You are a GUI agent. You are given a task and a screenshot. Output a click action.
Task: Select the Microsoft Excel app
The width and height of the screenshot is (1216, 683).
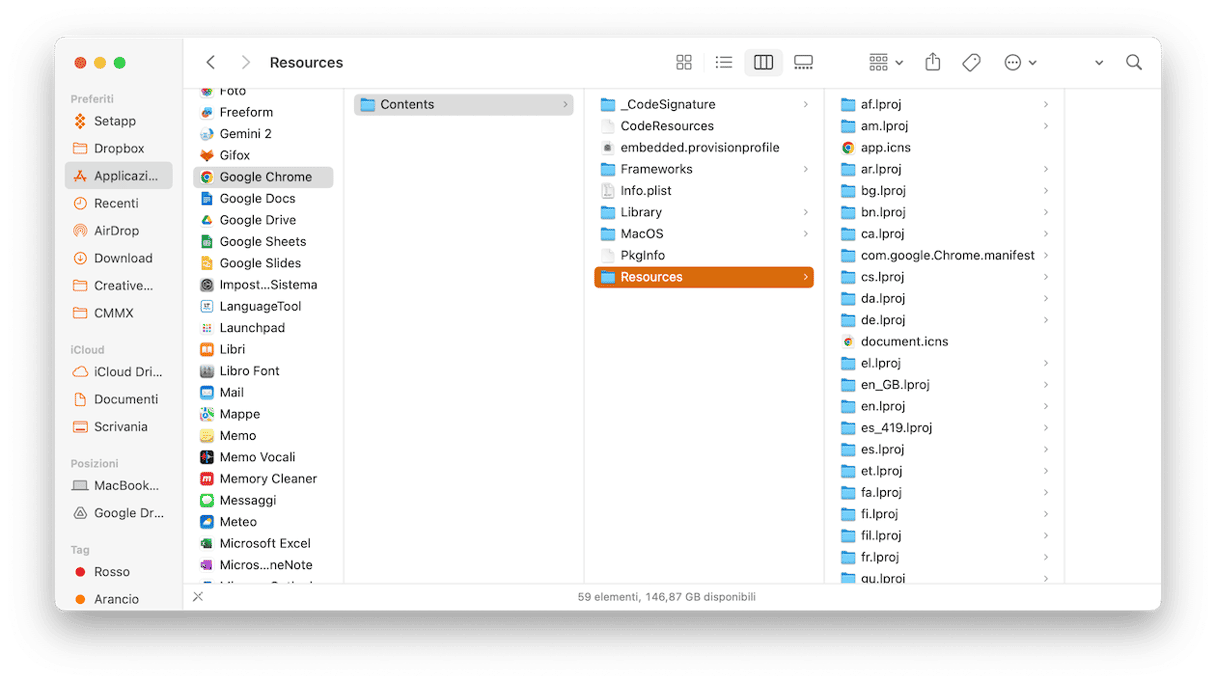(x=263, y=543)
